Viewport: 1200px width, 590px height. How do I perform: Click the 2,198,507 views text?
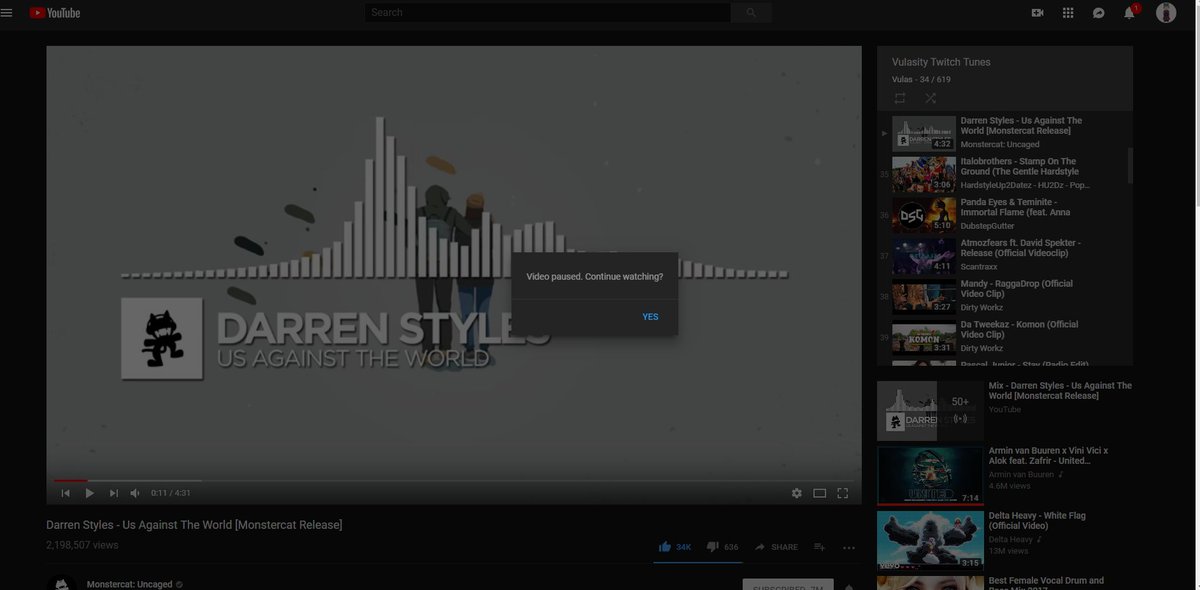click(x=82, y=545)
